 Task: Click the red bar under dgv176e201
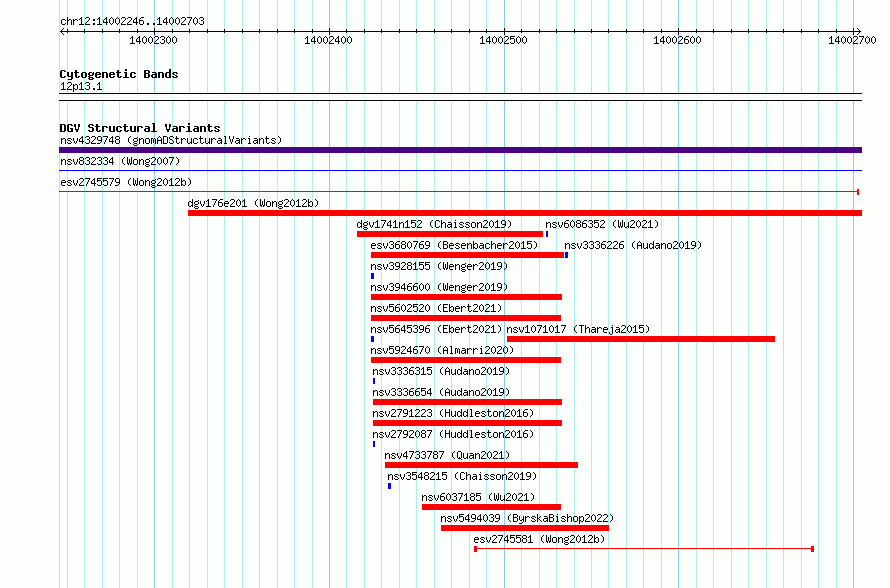pyautogui.click(x=525, y=213)
